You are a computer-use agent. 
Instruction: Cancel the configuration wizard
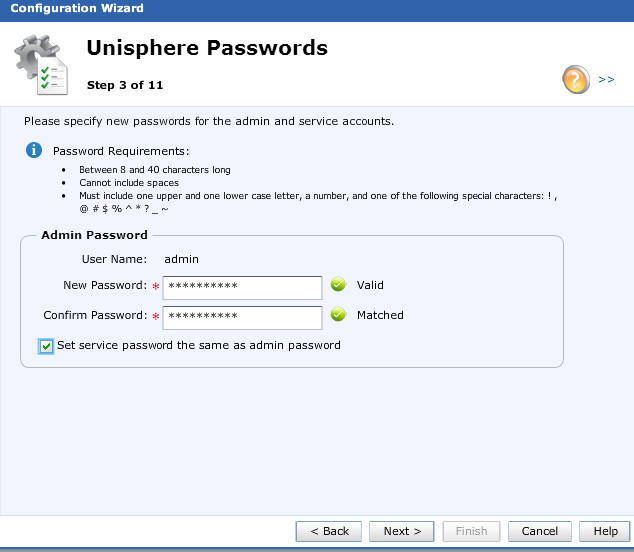pos(540,531)
